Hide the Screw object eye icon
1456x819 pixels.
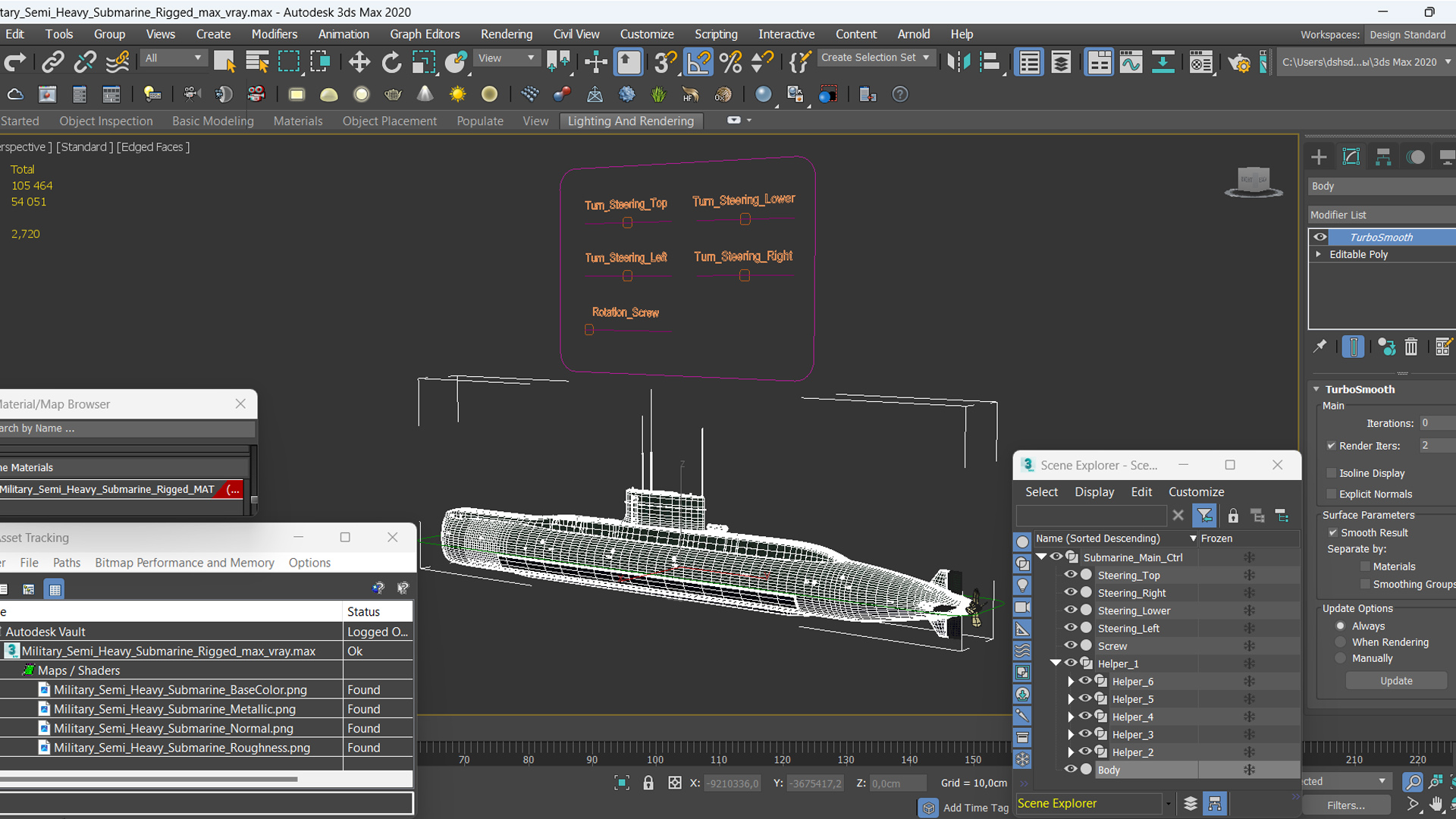(x=1071, y=645)
